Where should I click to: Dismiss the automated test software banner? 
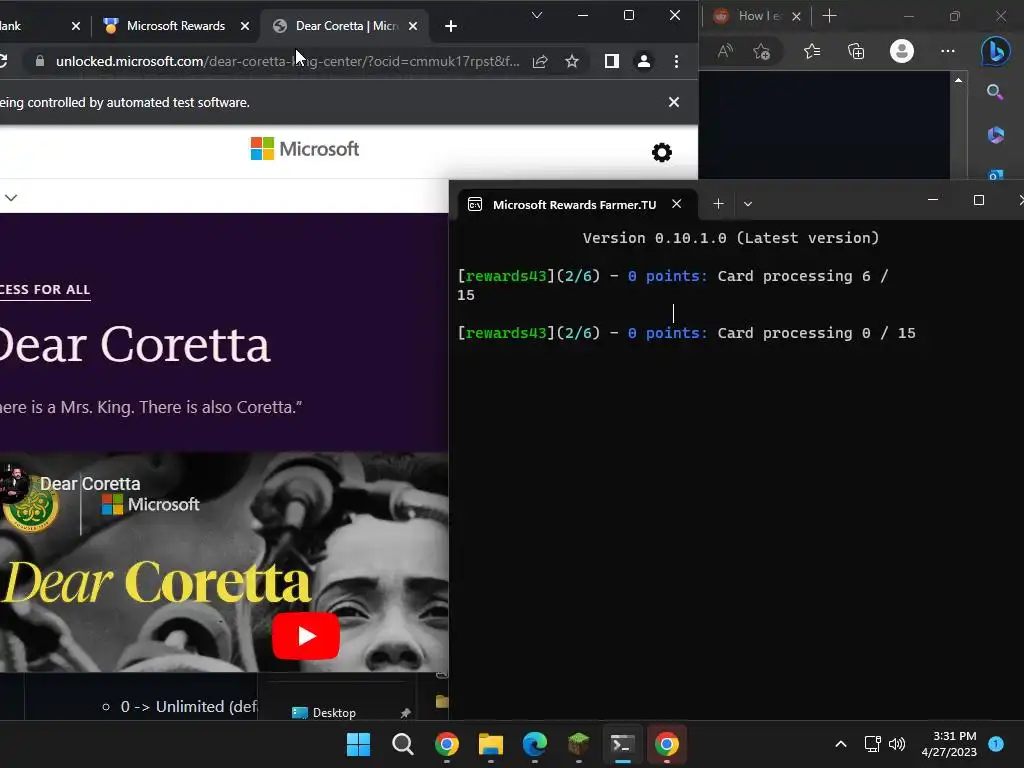pyautogui.click(x=674, y=102)
